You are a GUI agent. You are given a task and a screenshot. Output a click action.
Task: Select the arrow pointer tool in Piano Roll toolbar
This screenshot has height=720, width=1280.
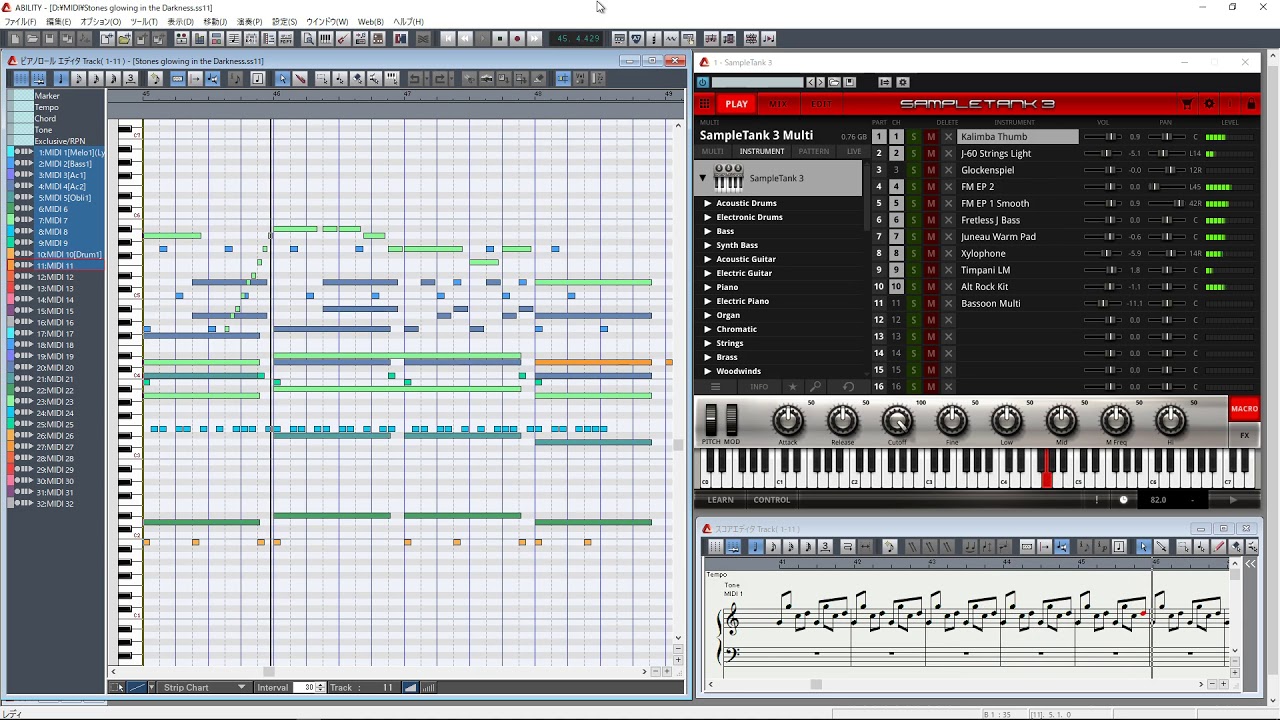pos(282,79)
